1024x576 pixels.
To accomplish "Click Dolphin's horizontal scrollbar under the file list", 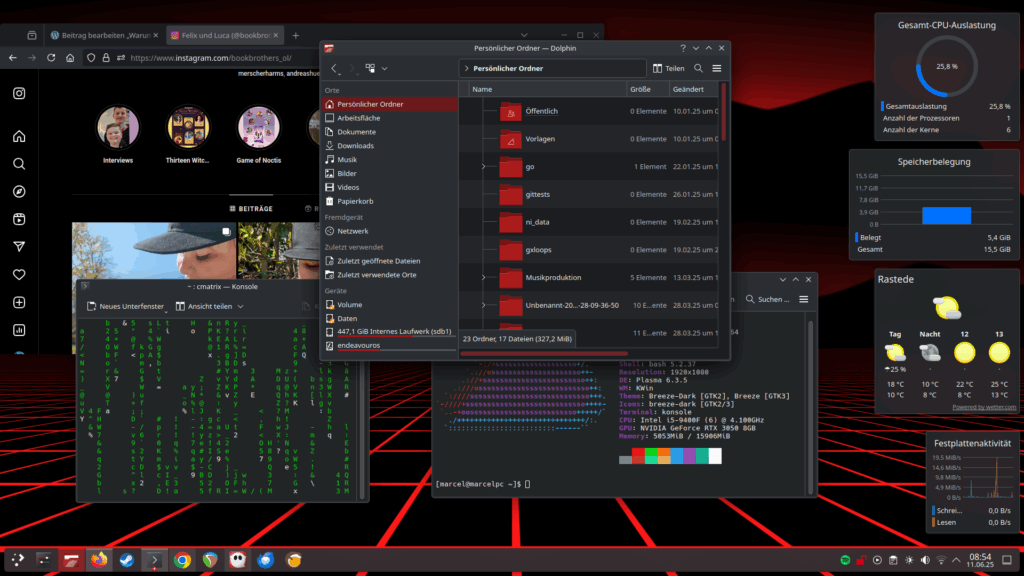I will (543, 354).
